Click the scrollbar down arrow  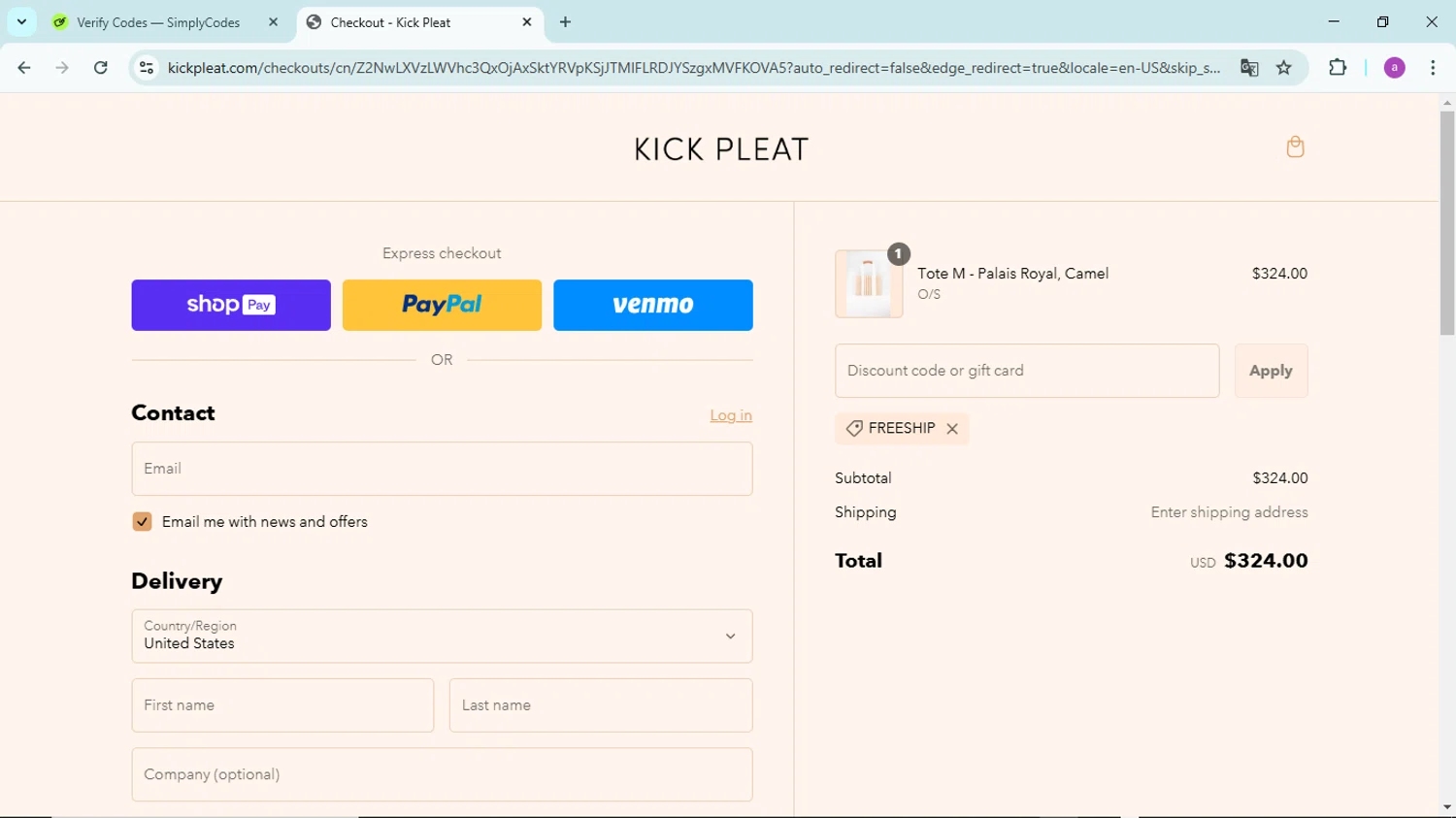[1447, 807]
